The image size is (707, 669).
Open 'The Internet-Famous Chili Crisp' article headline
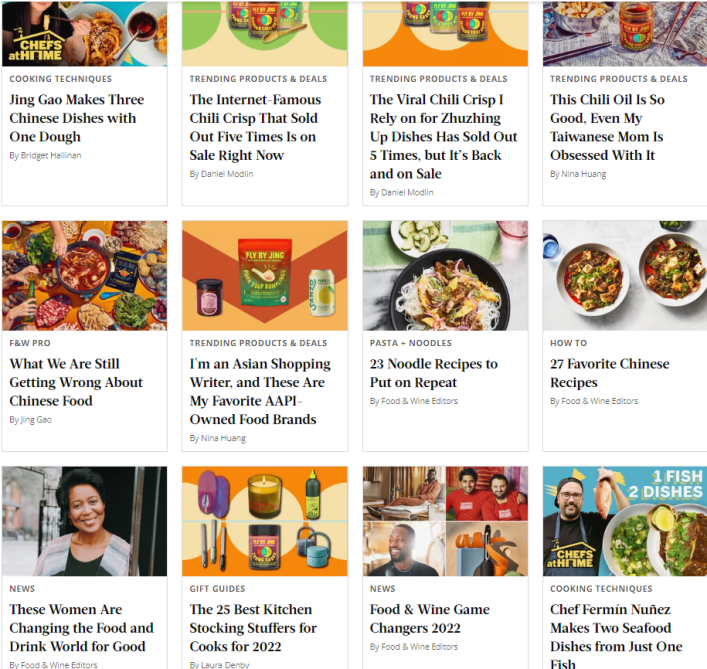pyautogui.click(x=255, y=127)
